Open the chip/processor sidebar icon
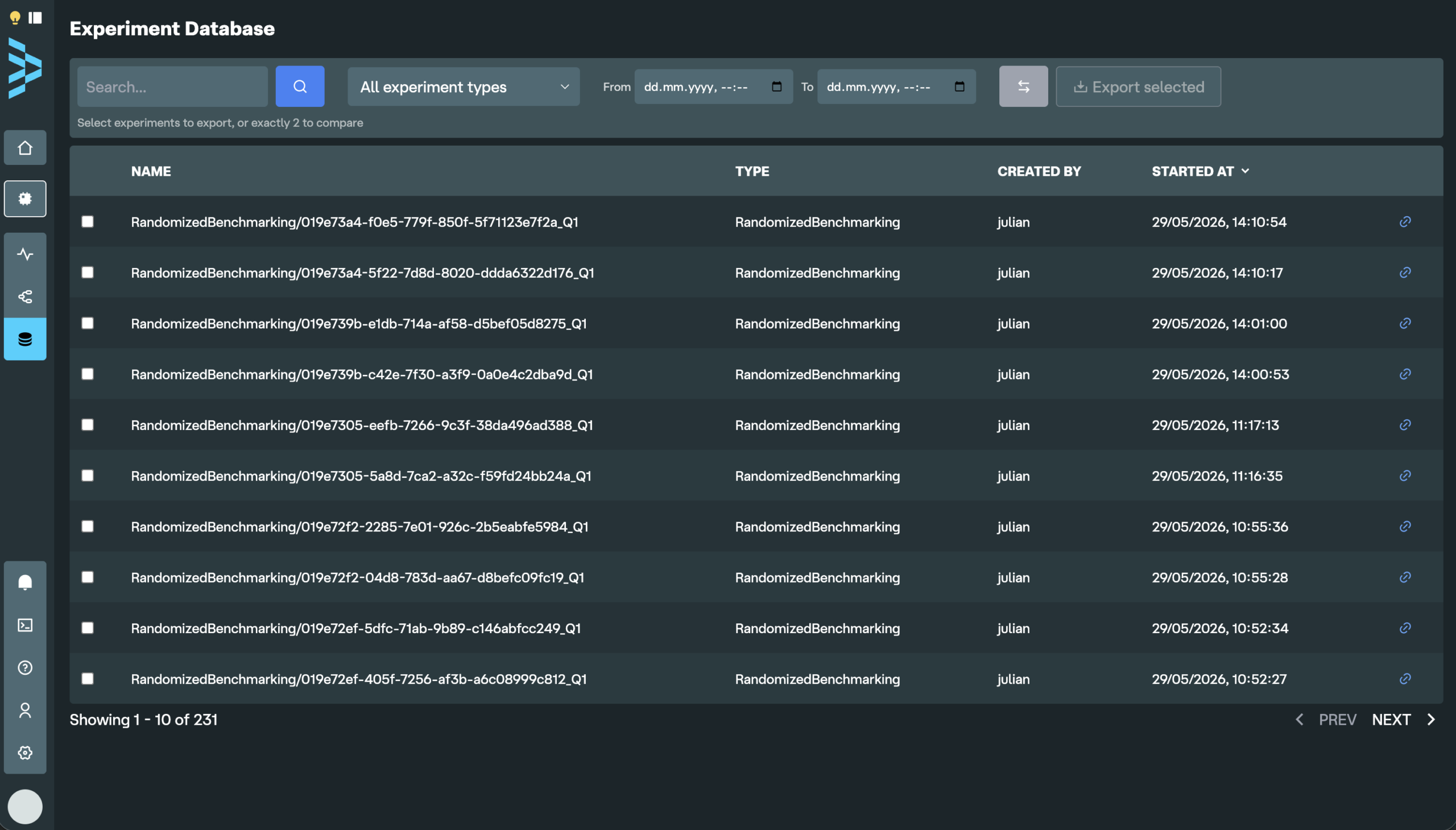Screen dimensions: 1456x830 click(x=25, y=199)
